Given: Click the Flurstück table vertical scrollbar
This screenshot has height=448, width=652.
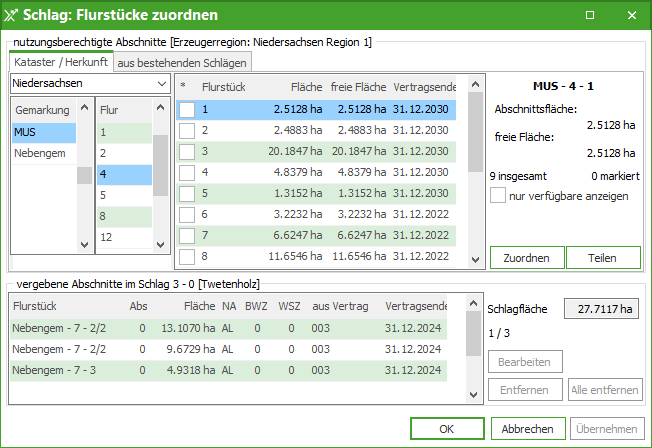Looking at the screenshot, I should [x=475, y=180].
